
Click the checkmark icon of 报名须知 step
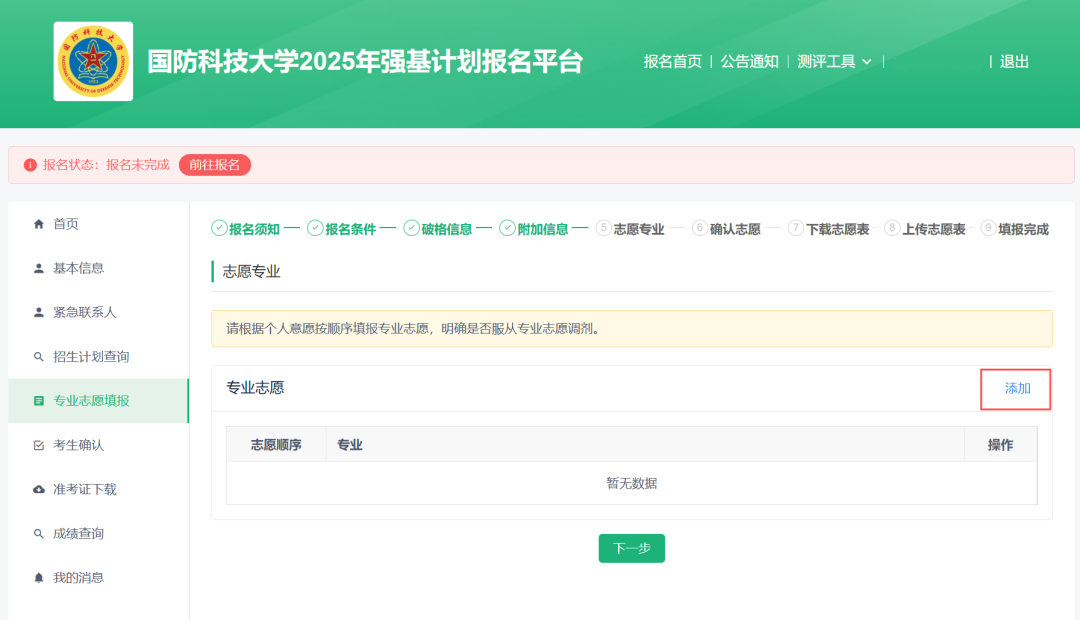(x=219, y=228)
